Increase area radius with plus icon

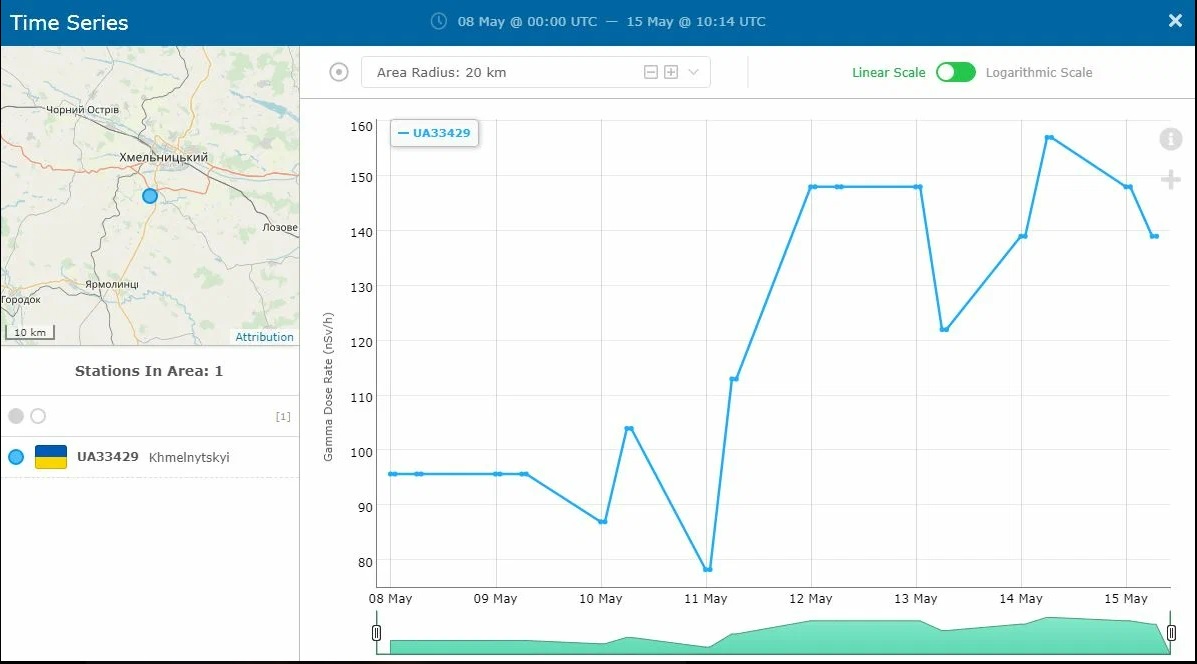(x=671, y=72)
